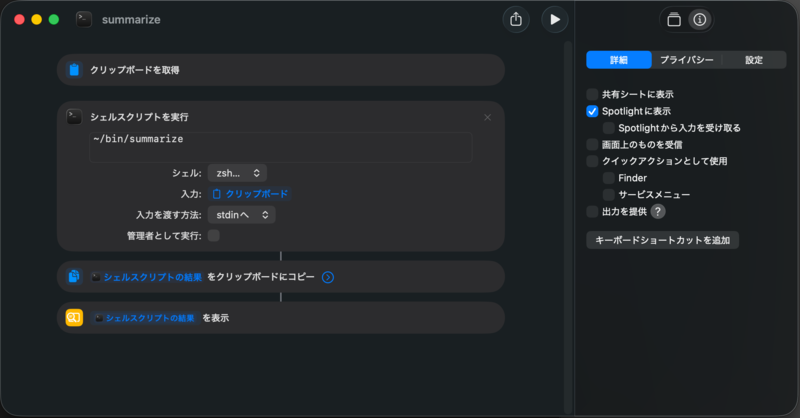Click the クリップボード input variable token
800x418 pixels.
point(250,194)
